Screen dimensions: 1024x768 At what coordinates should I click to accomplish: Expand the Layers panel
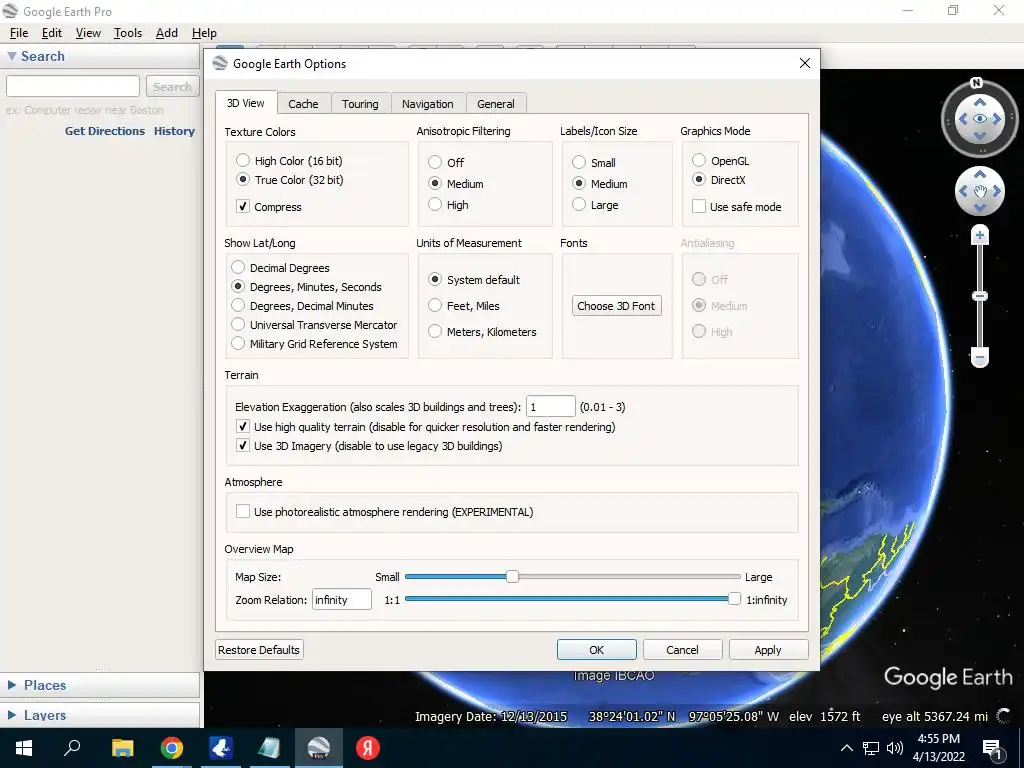click(x=12, y=715)
